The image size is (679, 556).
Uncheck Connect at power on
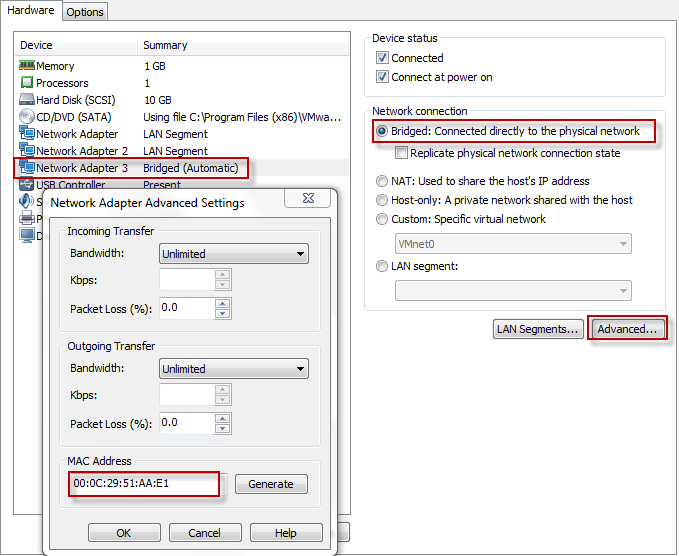[382, 77]
